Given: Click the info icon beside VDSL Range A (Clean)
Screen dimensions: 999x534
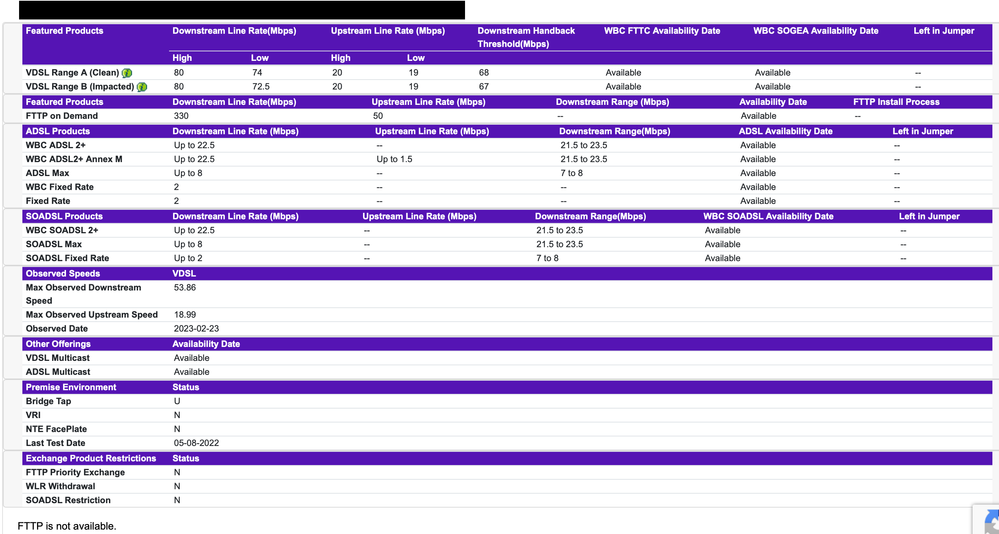Looking at the screenshot, I should 128,73.
